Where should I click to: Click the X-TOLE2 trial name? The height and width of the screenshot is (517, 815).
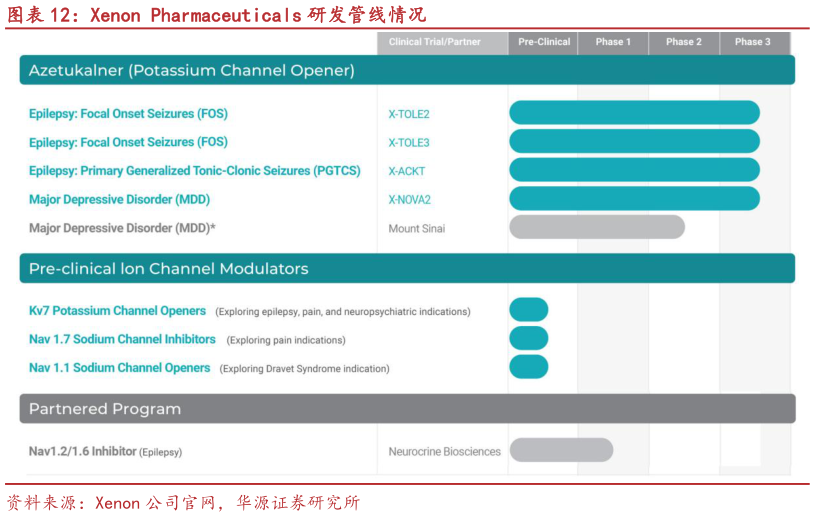pos(409,114)
